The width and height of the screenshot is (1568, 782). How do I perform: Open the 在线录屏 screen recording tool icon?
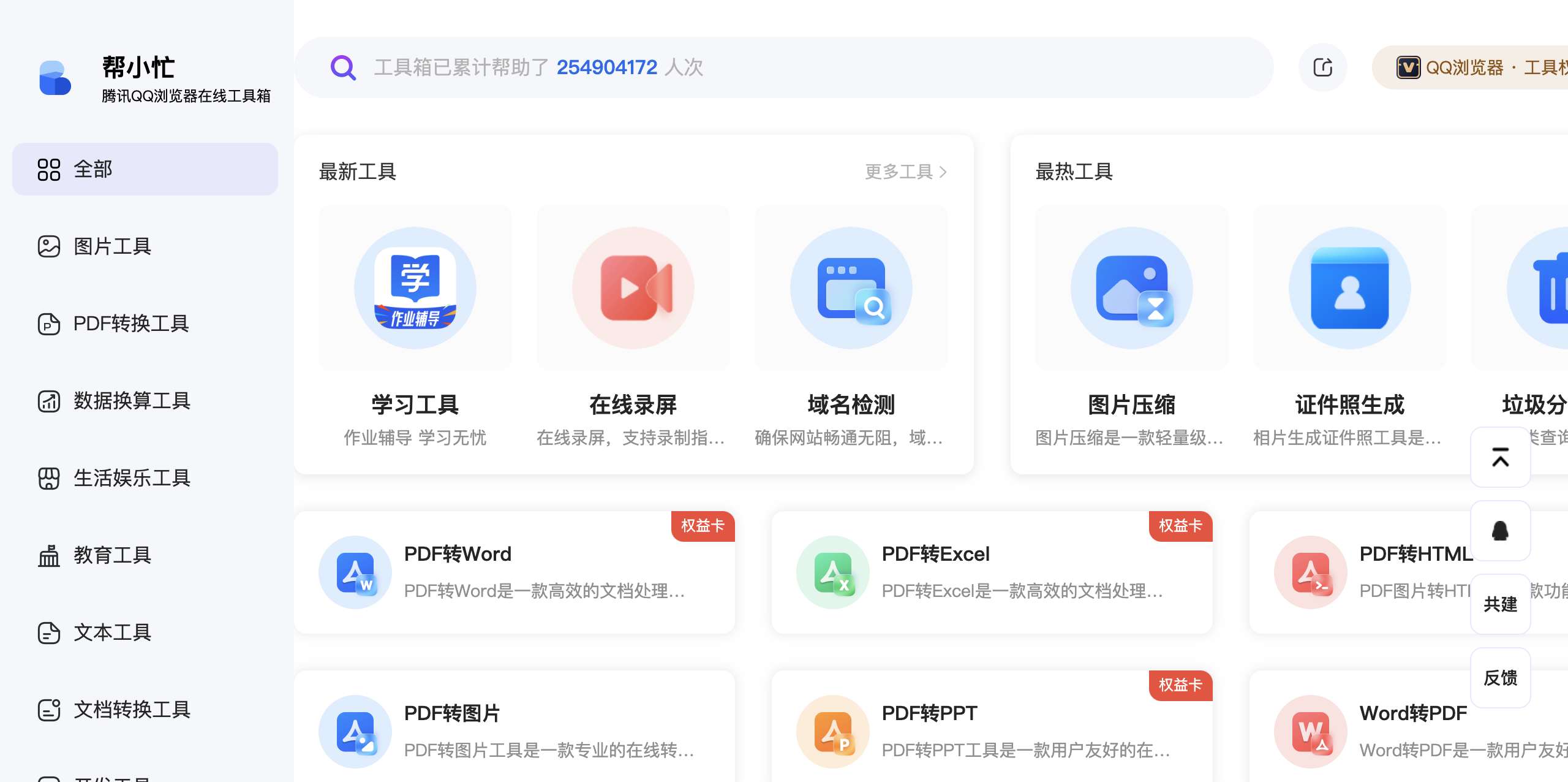pyautogui.click(x=633, y=287)
